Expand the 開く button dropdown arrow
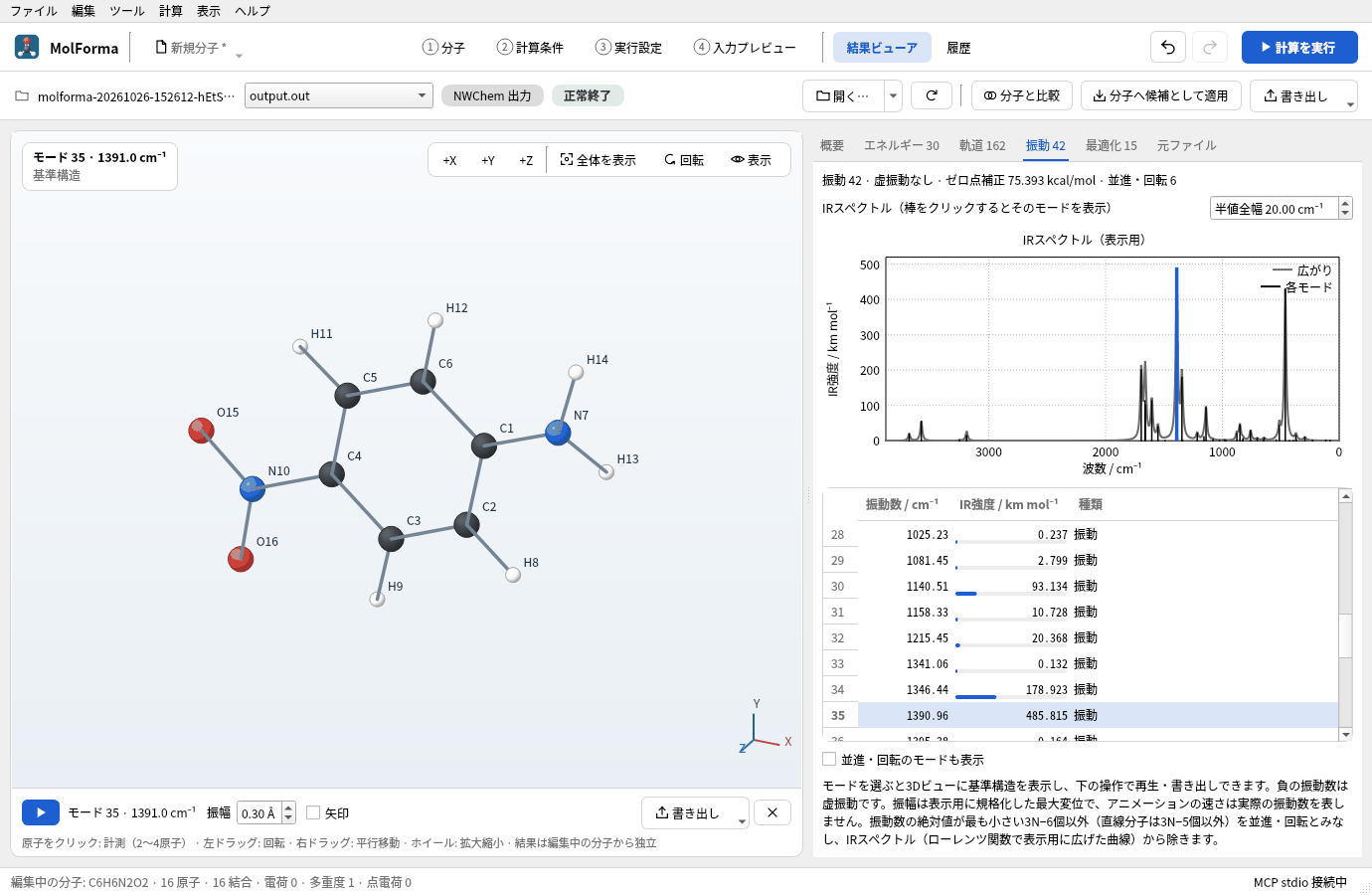The width and height of the screenshot is (1372, 895). coord(893,95)
